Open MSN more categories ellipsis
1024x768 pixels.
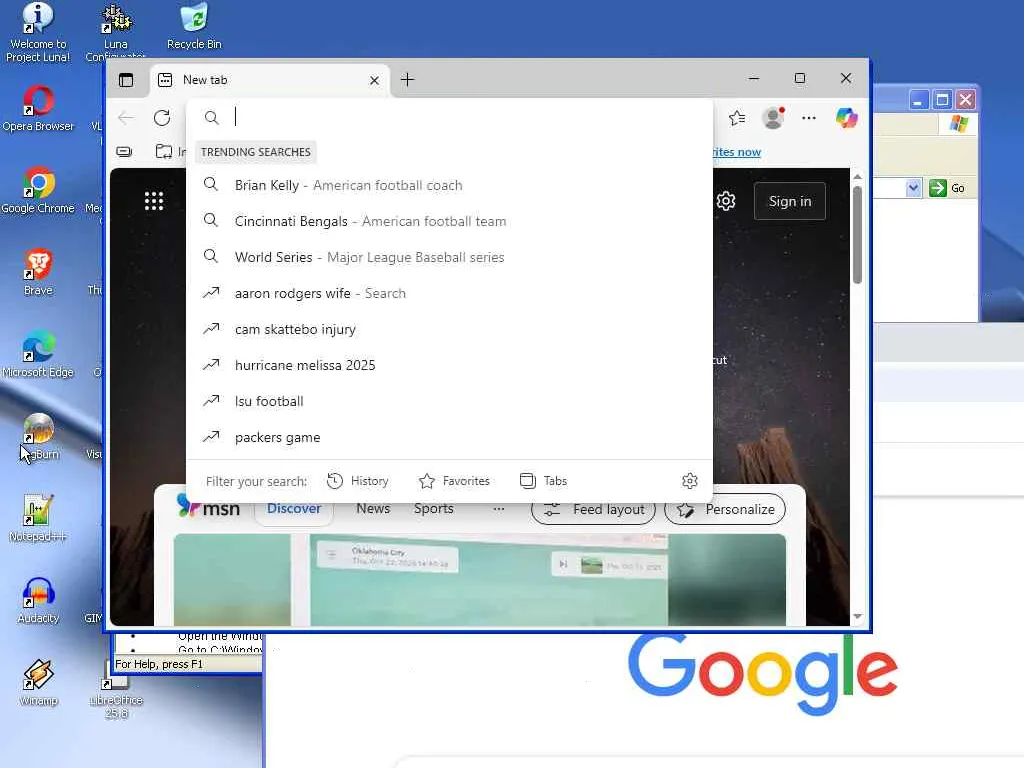[x=498, y=509]
